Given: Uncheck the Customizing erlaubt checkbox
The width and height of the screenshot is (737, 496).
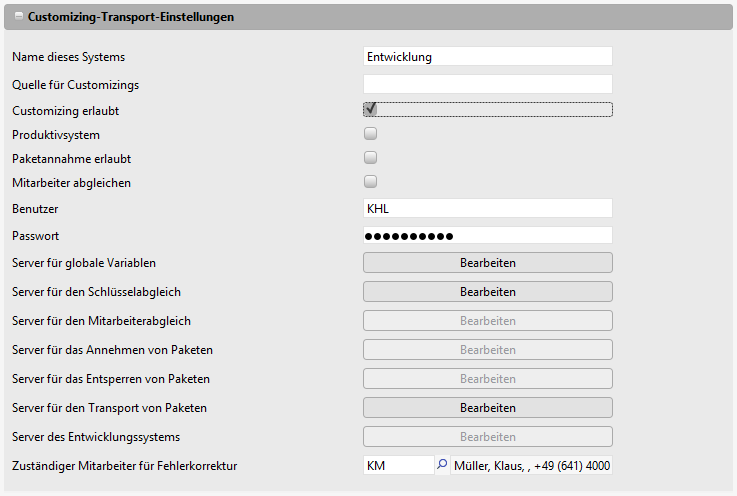Looking at the screenshot, I should pos(370,109).
